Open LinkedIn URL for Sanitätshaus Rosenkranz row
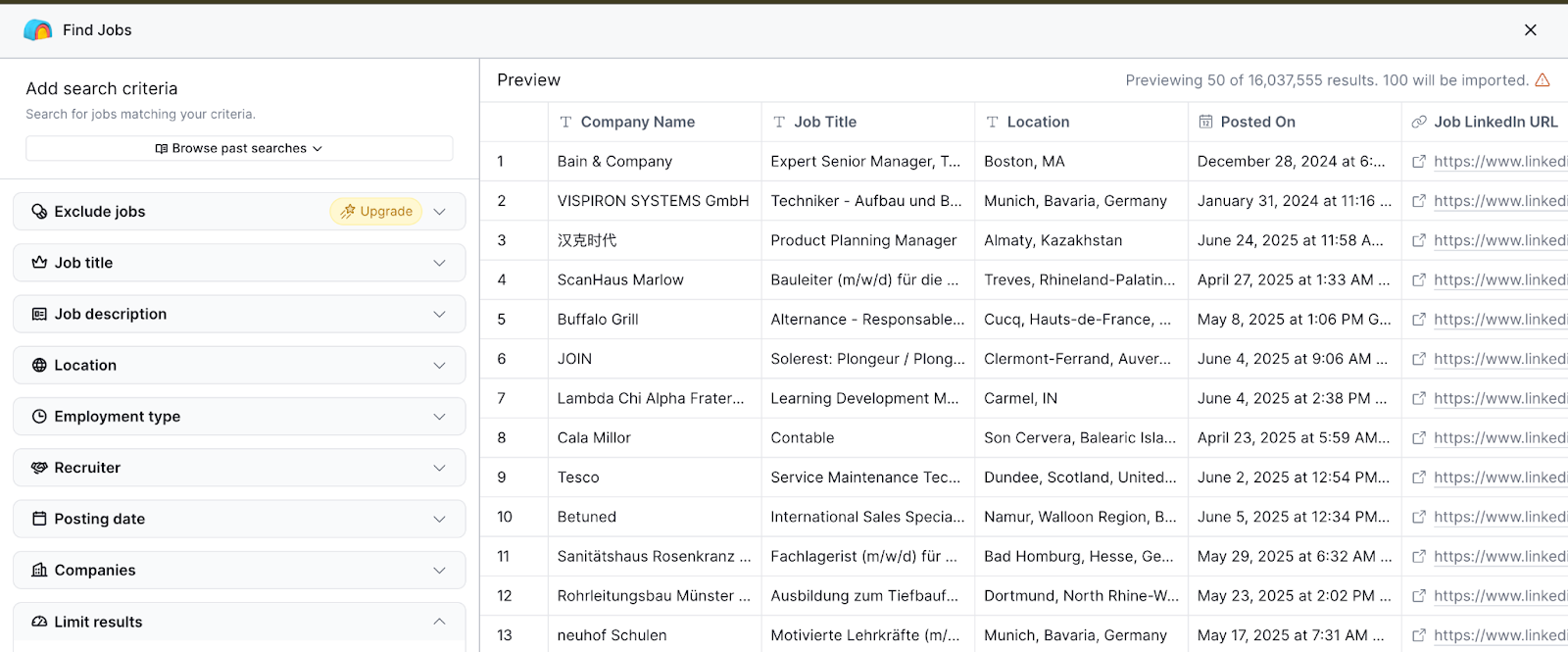The image size is (1568, 652). pos(1500,557)
